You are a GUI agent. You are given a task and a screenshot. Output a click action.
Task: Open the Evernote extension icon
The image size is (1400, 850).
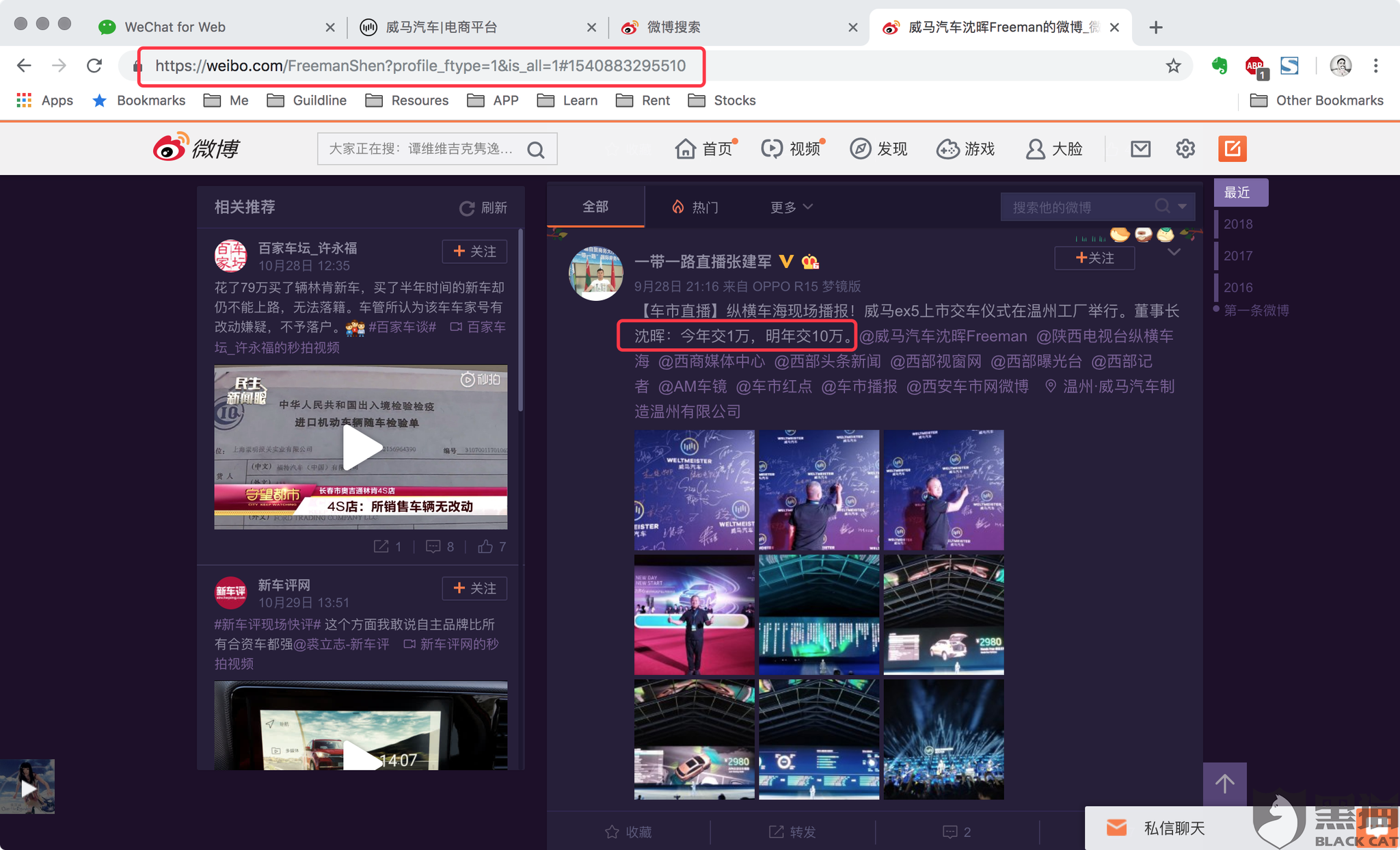click(1219, 66)
